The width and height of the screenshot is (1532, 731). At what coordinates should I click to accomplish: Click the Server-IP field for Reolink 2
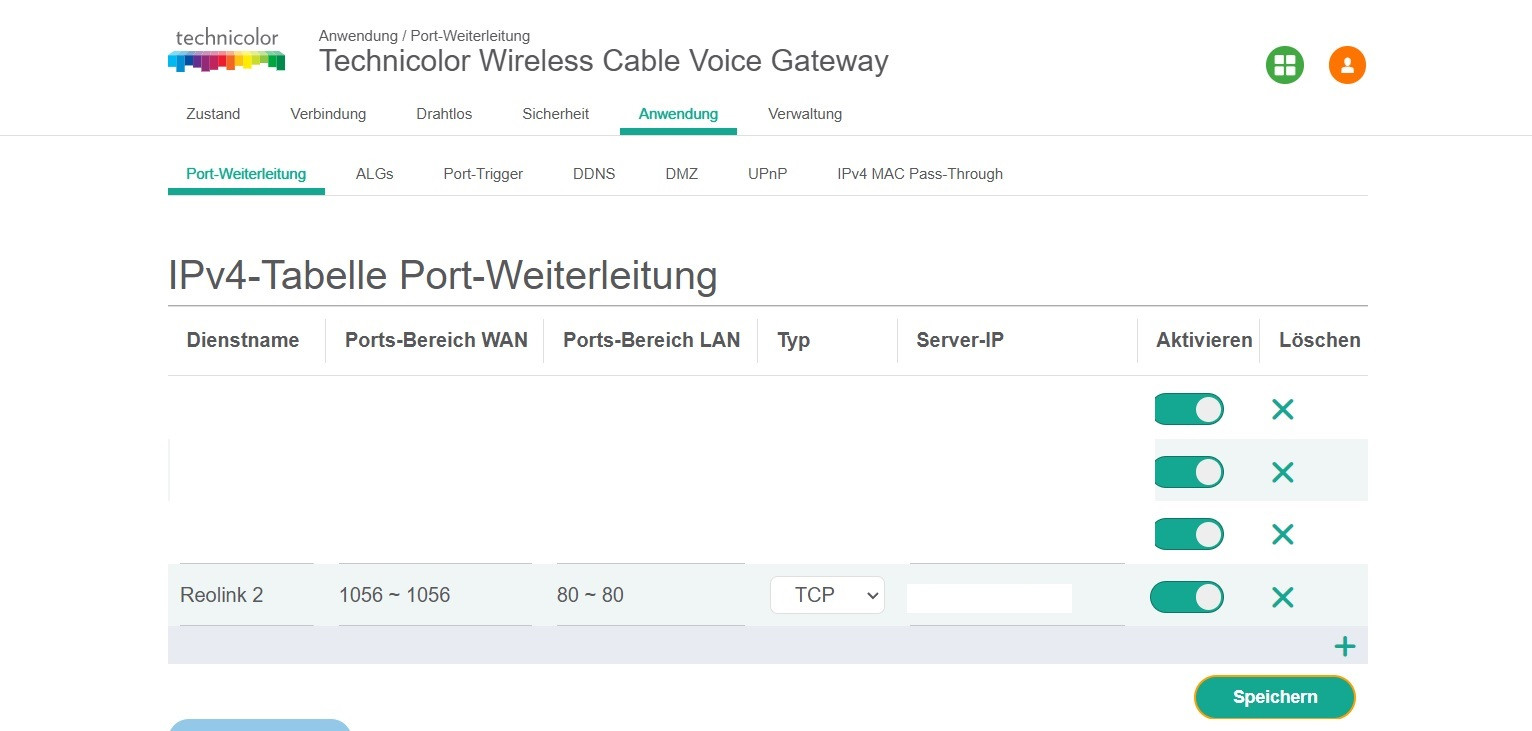[x=989, y=598]
